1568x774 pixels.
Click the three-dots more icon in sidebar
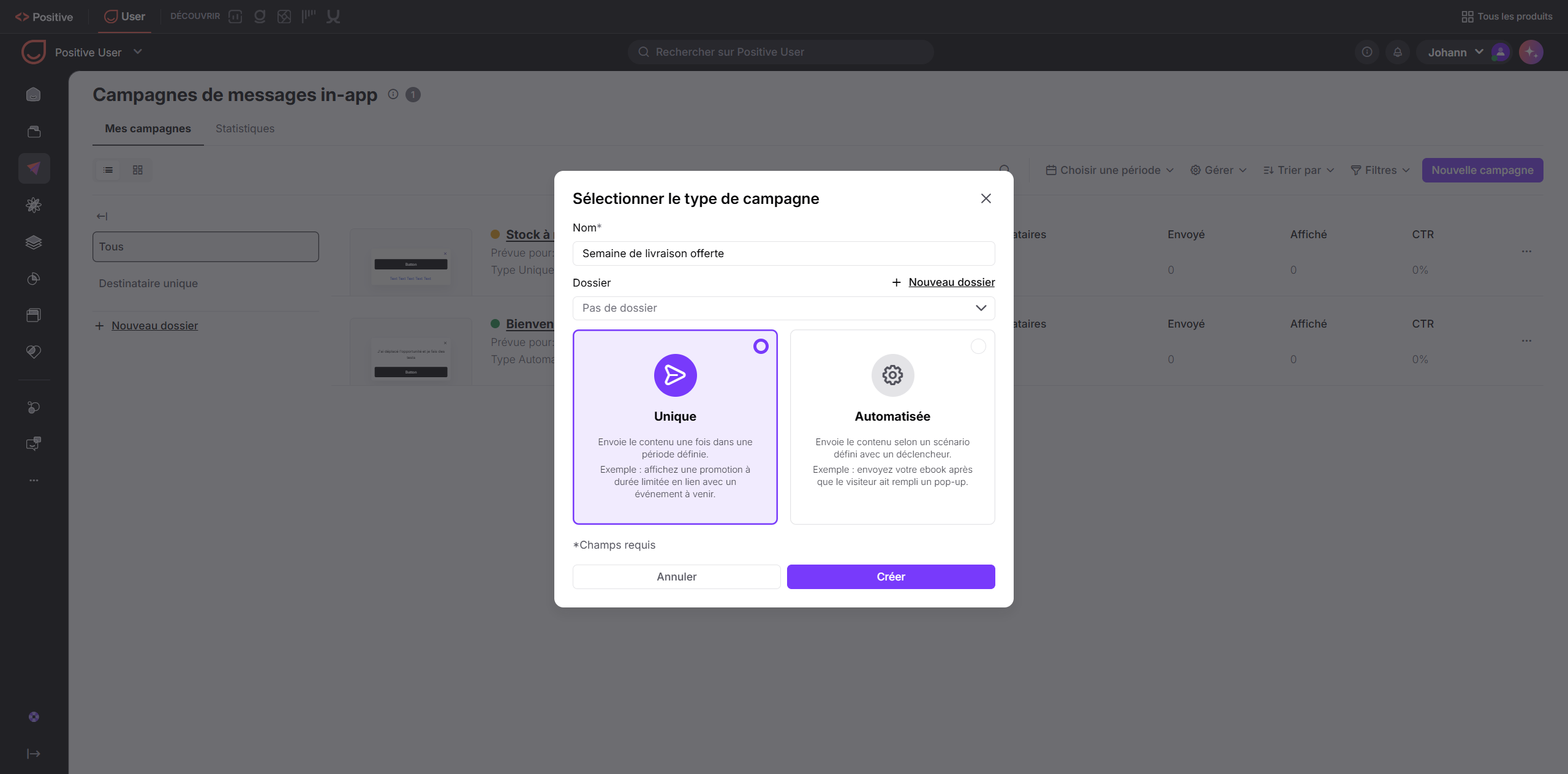[x=34, y=480]
